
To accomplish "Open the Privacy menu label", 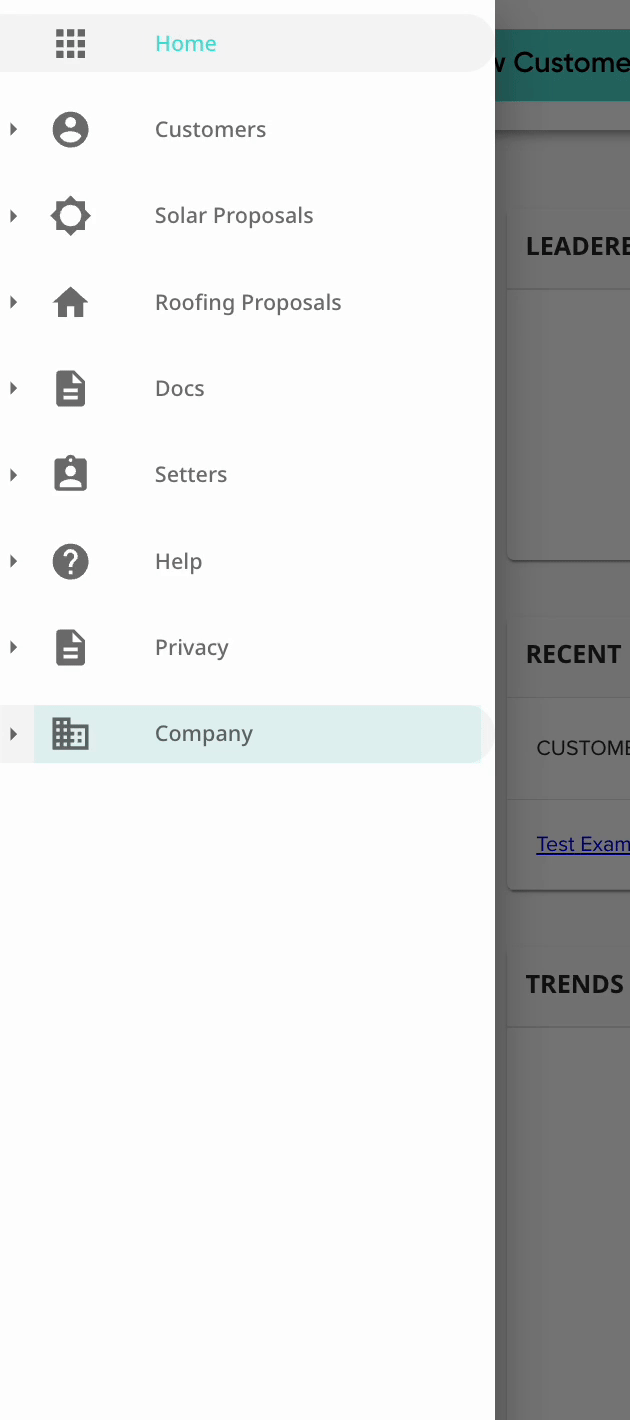I will pyautogui.click(x=192, y=648).
